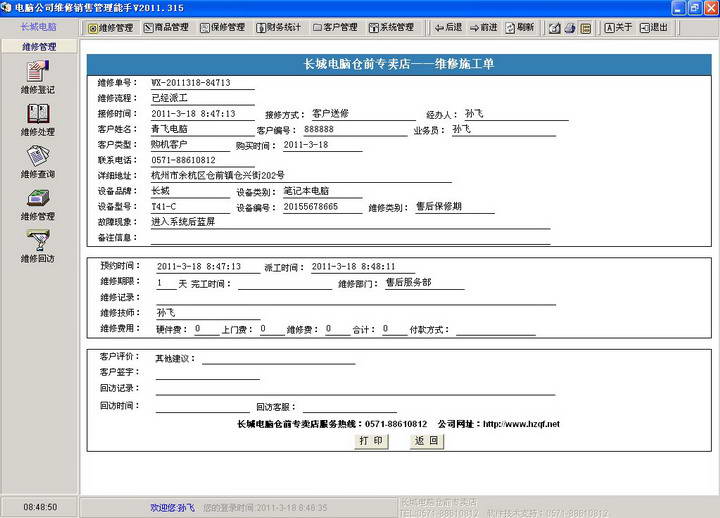720x518 pixels.
Task: Click the edit note icon after 刷新
Action: [x=555, y=28]
